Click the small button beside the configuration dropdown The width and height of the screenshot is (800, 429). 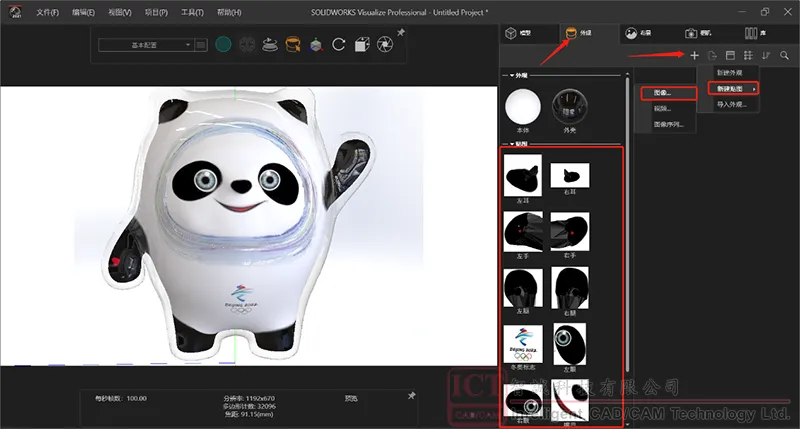click(201, 45)
